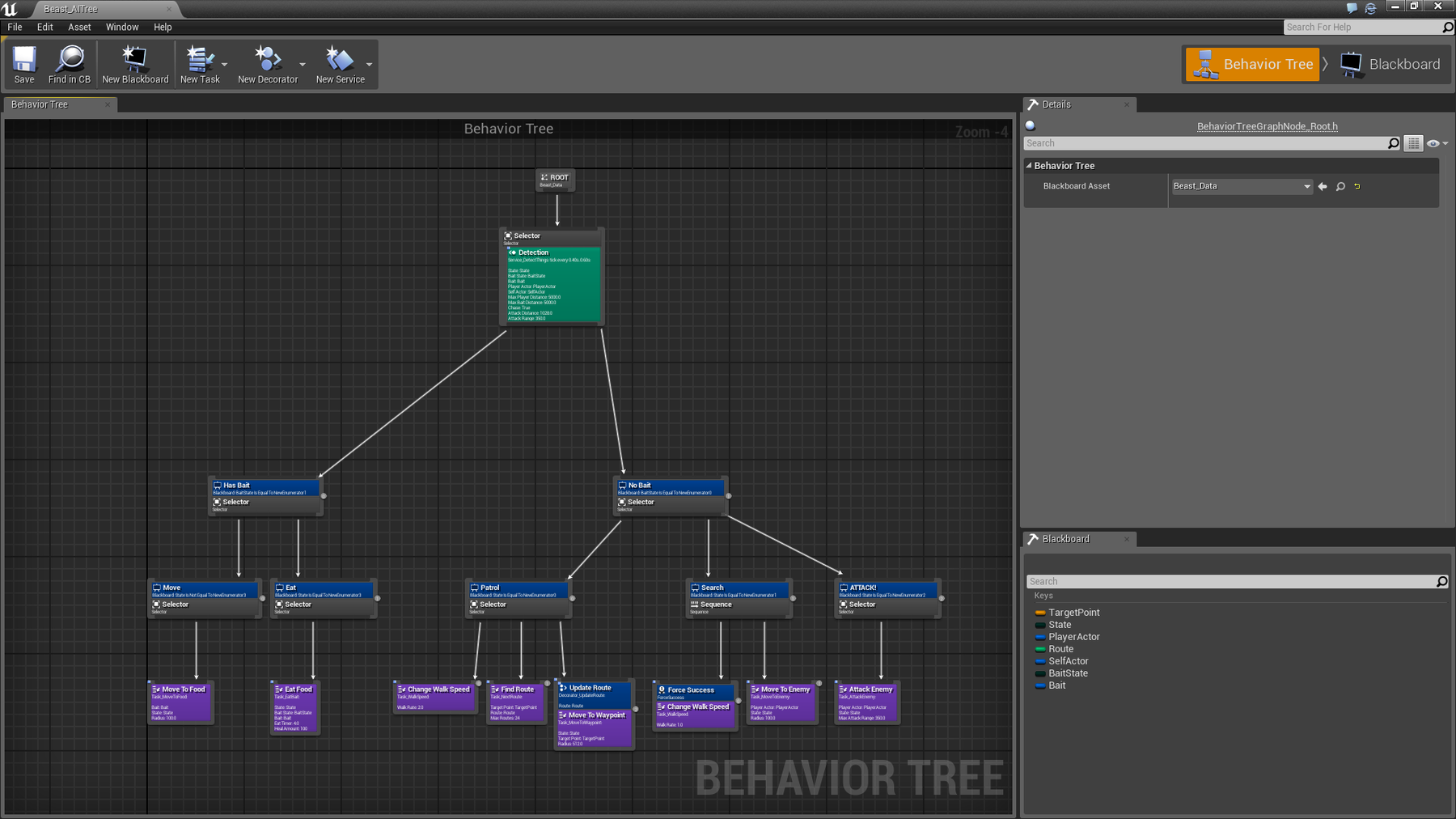Image resolution: width=1456 pixels, height=819 pixels.
Task: Select the Update Route decorator
Action: (594, 696)
